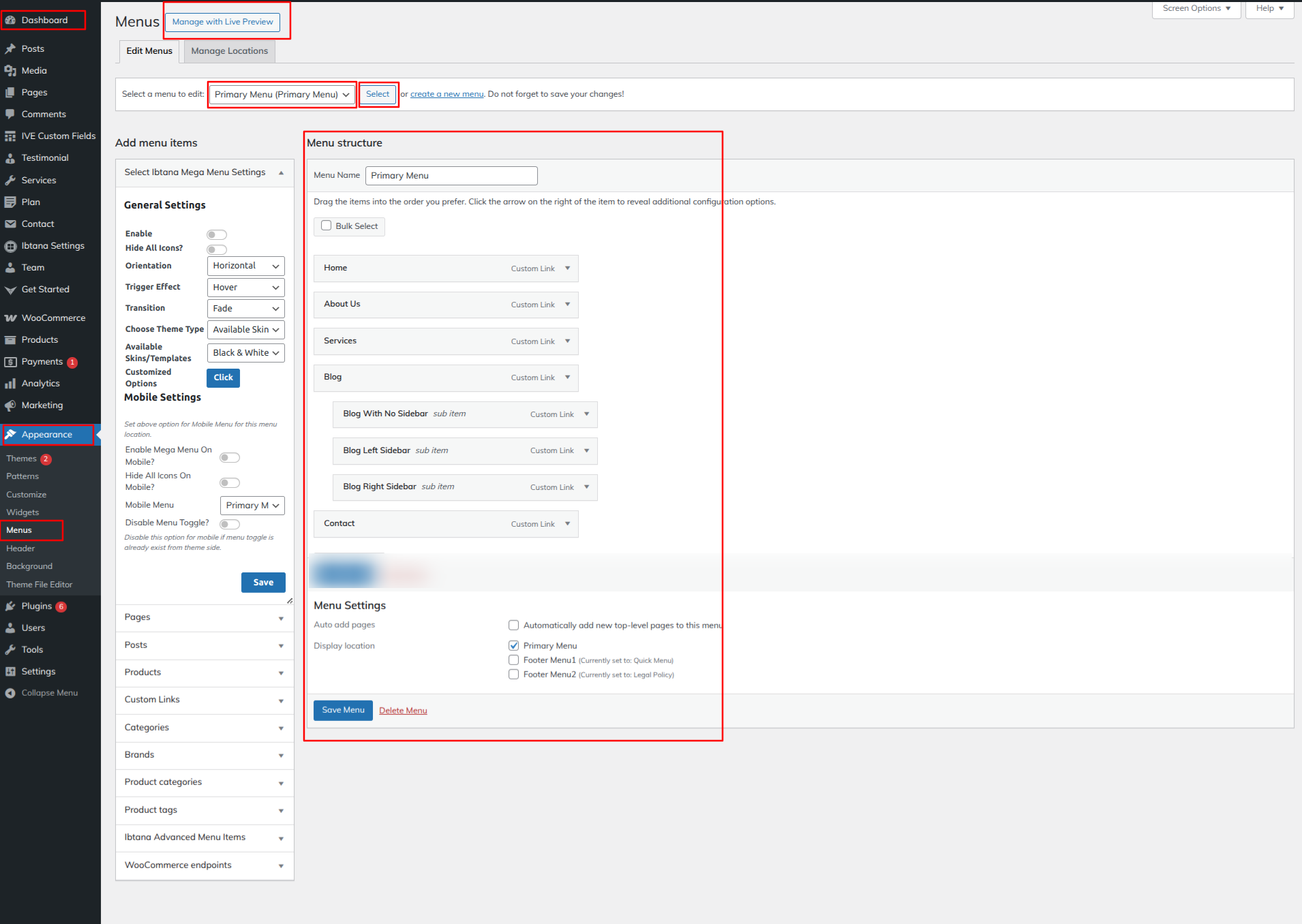Open Customize in Appearance submenu
1302x924 pixels.
27,495
